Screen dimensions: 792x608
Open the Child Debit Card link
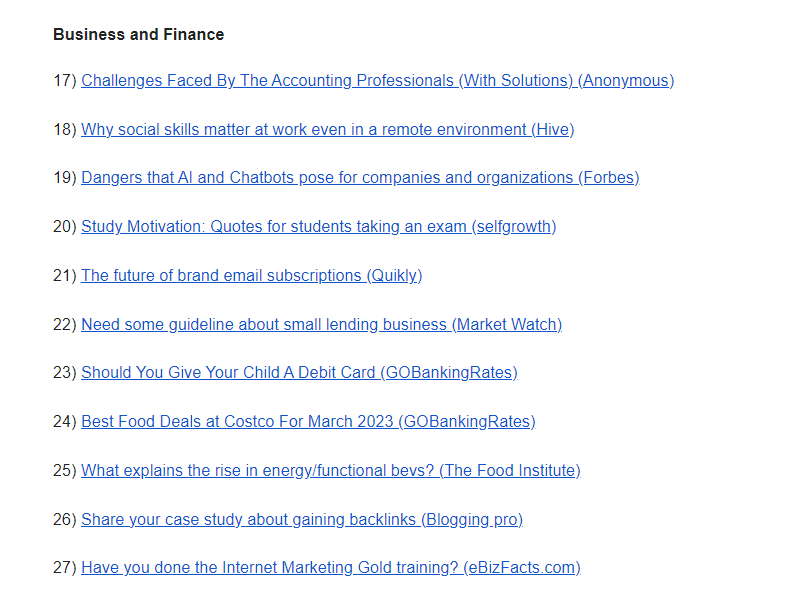pos(299,372)
